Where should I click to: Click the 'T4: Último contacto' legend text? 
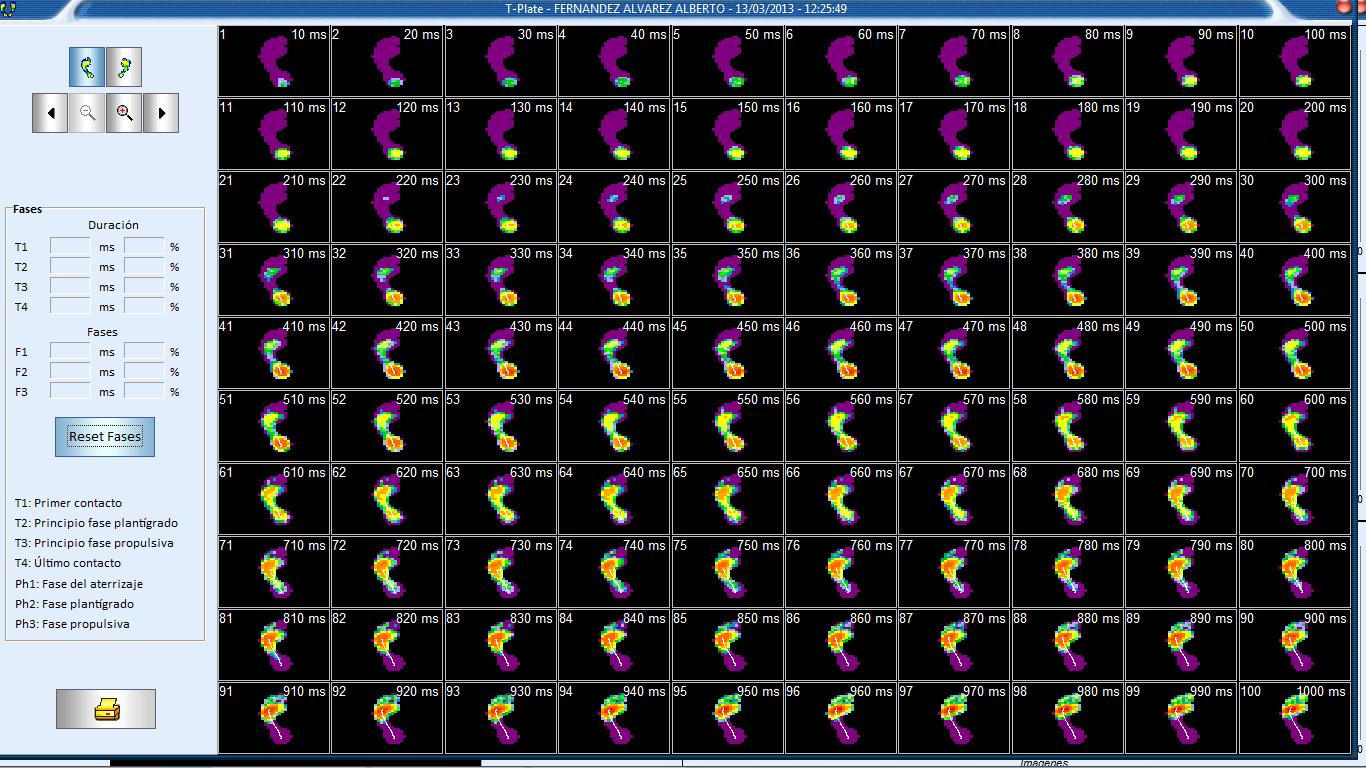[68, 563]
